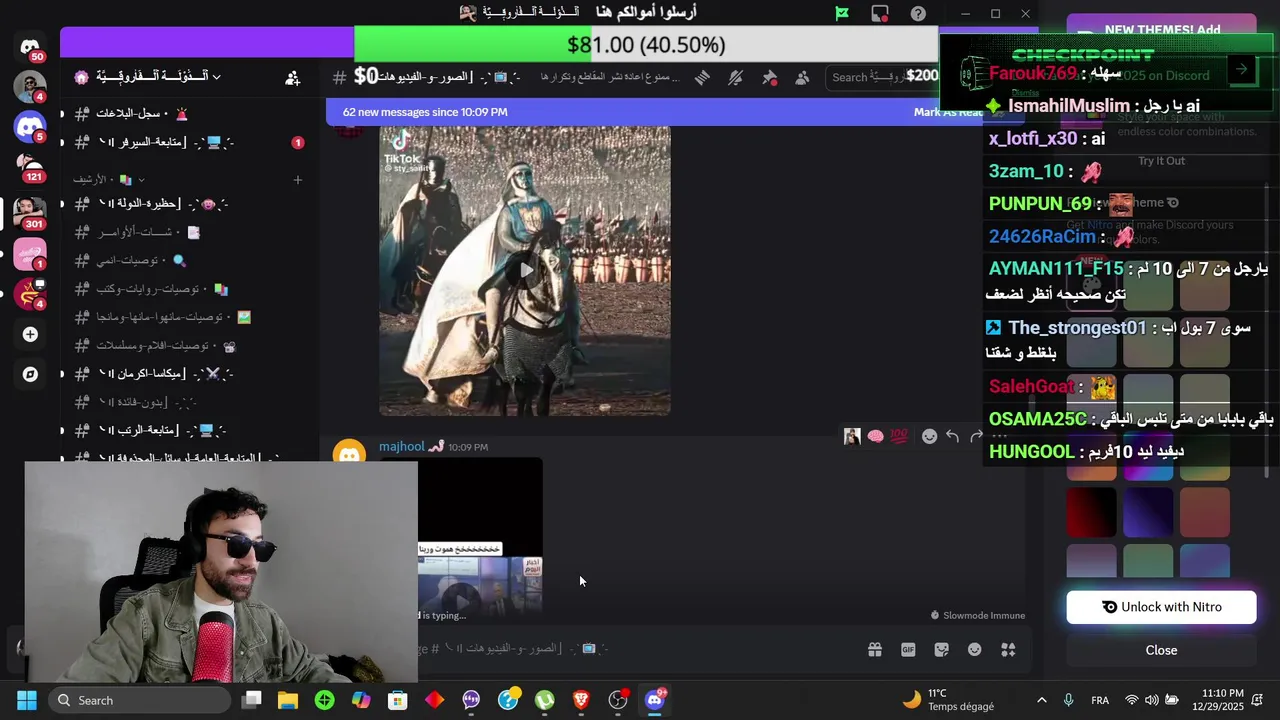
Task: Click Add a Server plus icon
Action: pyautogui.click(x=30, y=334)
